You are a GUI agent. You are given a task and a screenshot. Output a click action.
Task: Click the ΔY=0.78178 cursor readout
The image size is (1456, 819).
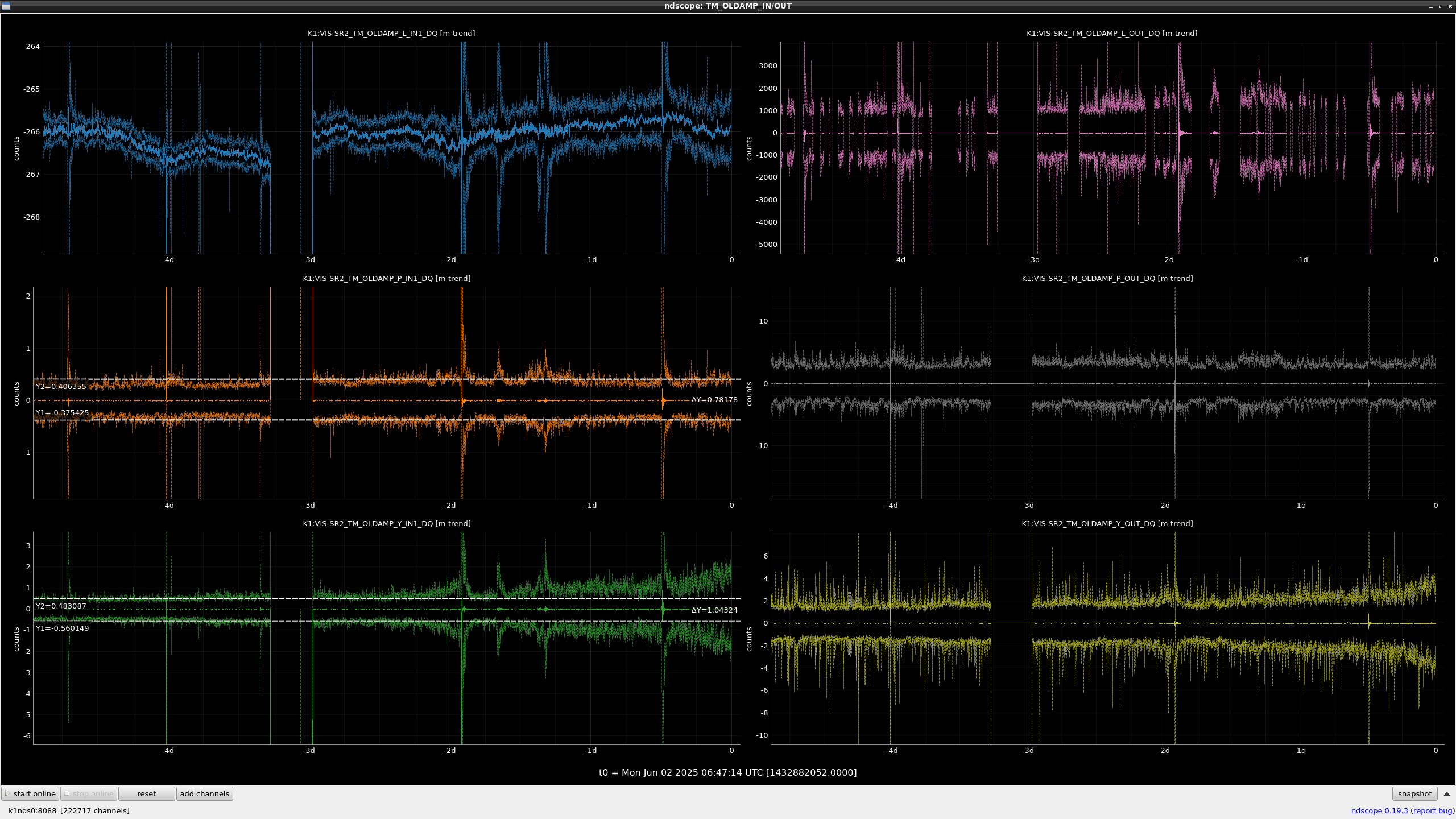click(x=714, y=399)
